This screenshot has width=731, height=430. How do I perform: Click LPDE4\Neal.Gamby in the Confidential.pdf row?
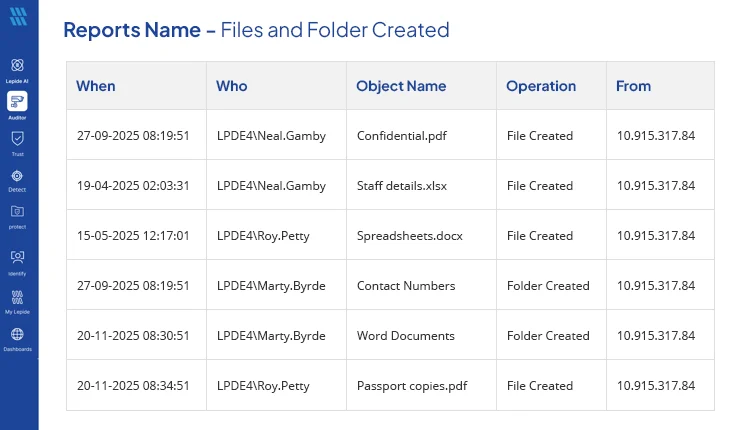[x=271, y=136]
